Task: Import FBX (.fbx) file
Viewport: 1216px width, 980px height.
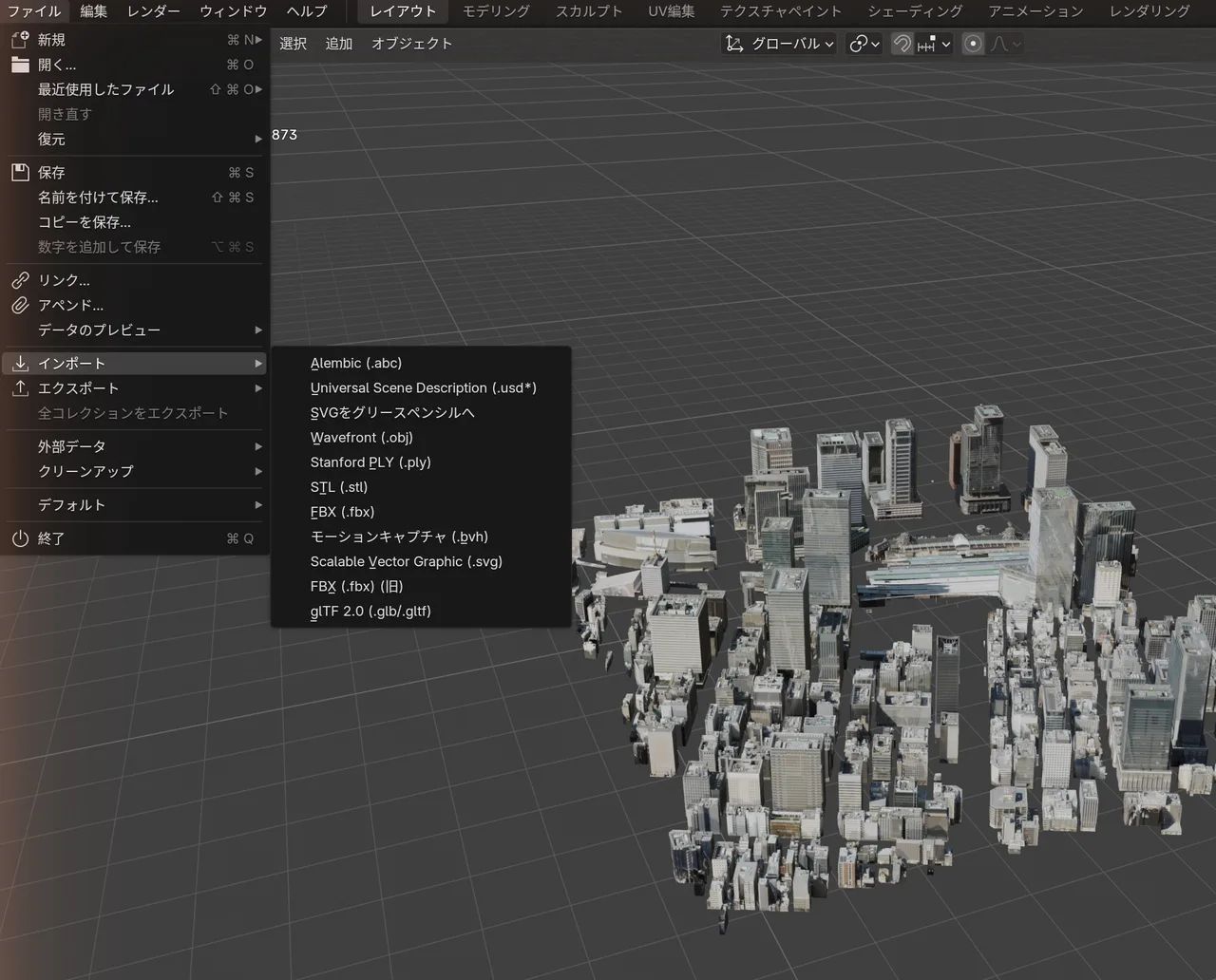Action: (421, 511)
